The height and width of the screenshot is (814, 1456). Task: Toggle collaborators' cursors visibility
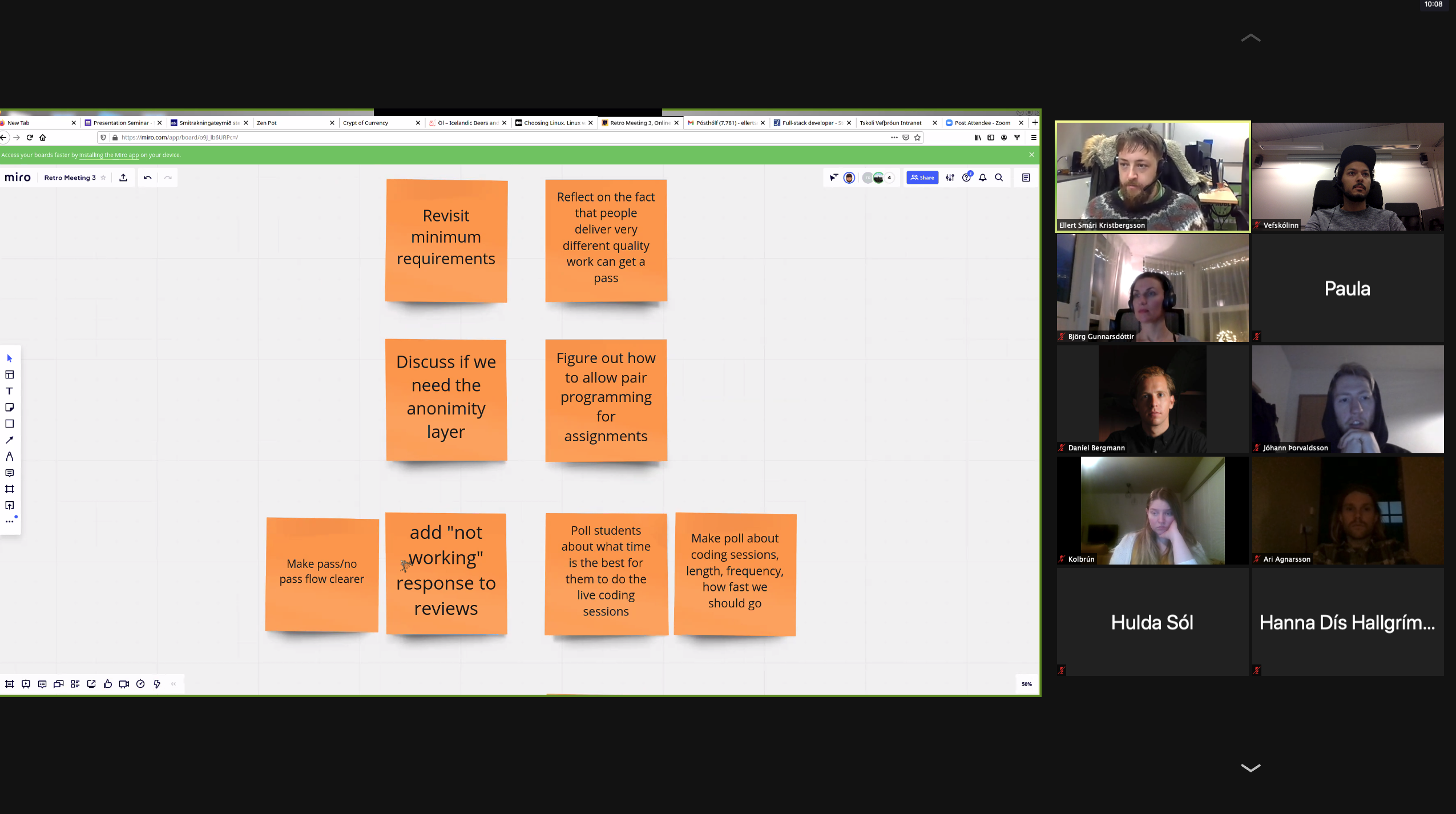pos(833,178)
